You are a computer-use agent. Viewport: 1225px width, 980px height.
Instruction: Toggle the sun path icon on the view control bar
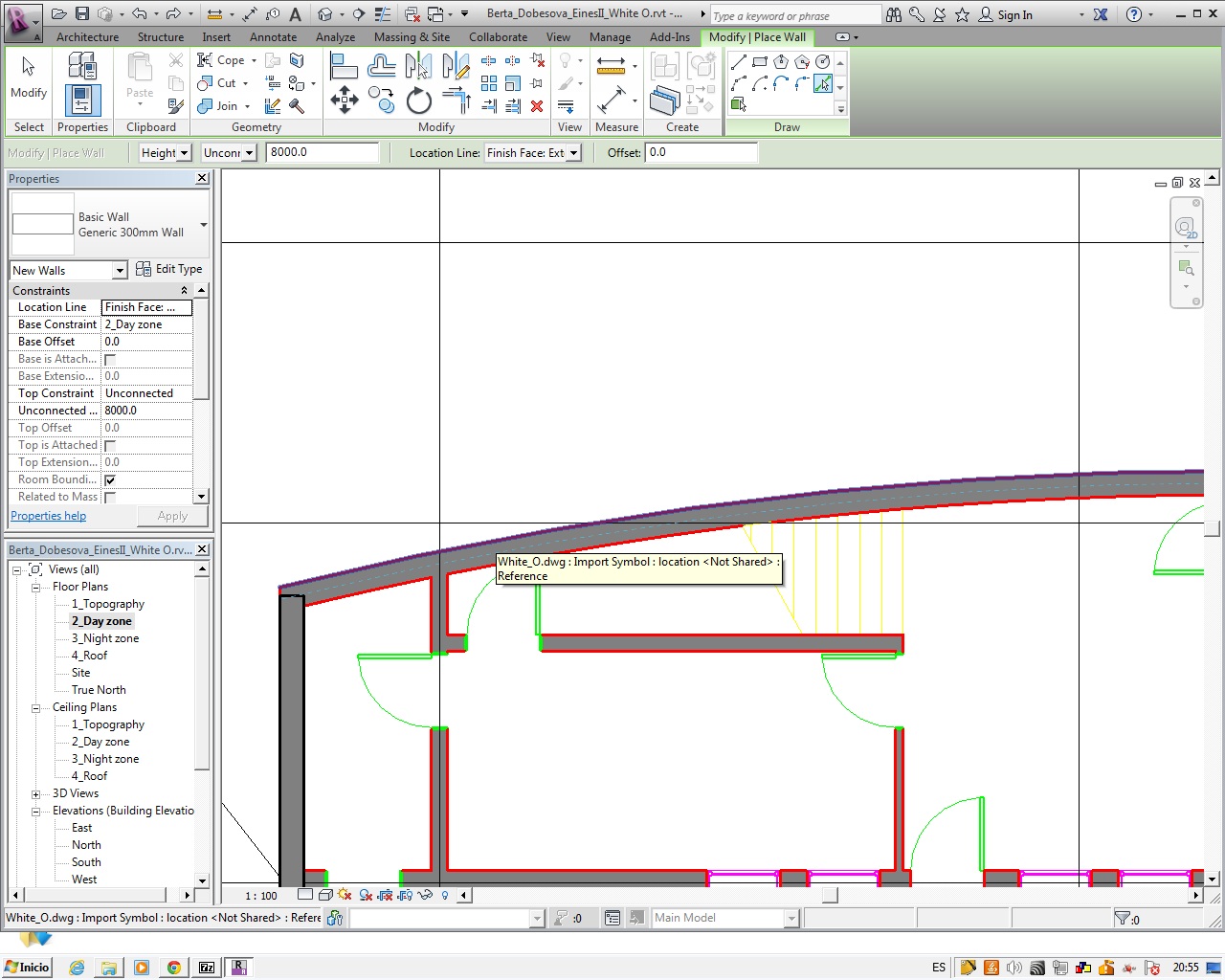coord(344,895)
